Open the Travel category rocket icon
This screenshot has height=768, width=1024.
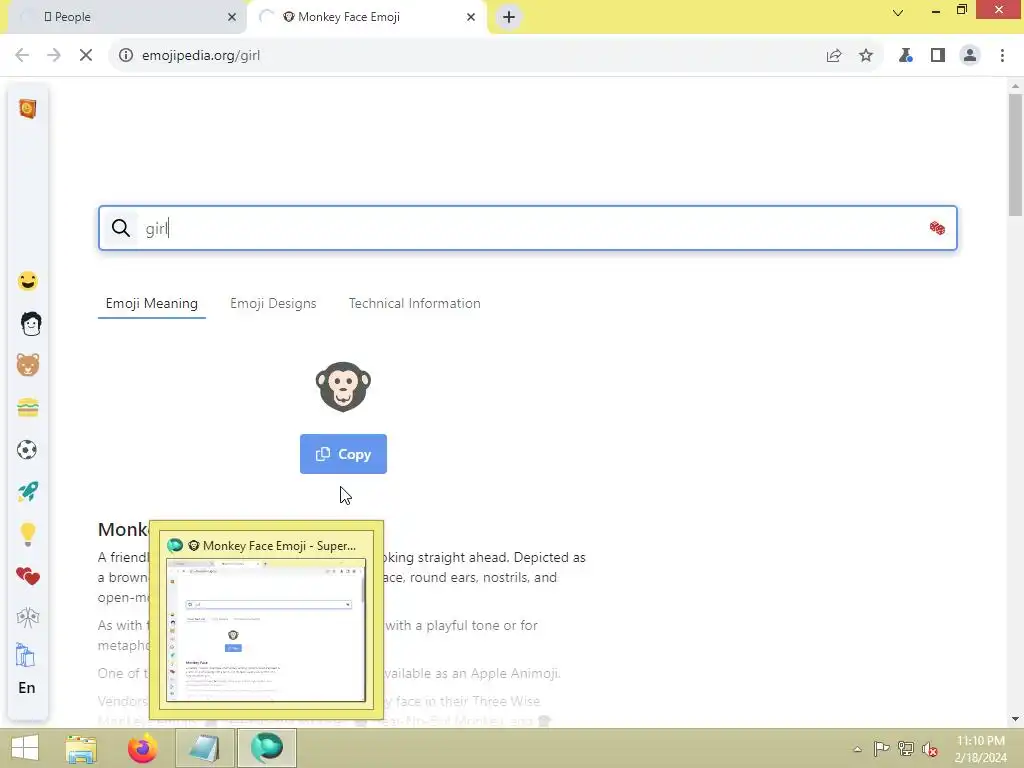(27, 492)
